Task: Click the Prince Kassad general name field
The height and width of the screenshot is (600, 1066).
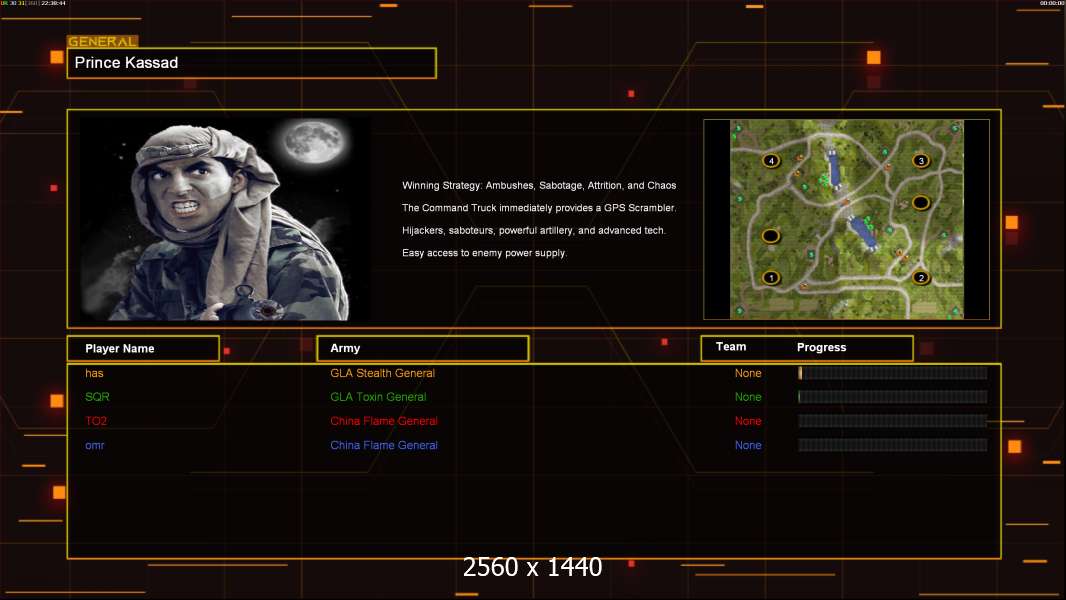Action: (252, 63)
